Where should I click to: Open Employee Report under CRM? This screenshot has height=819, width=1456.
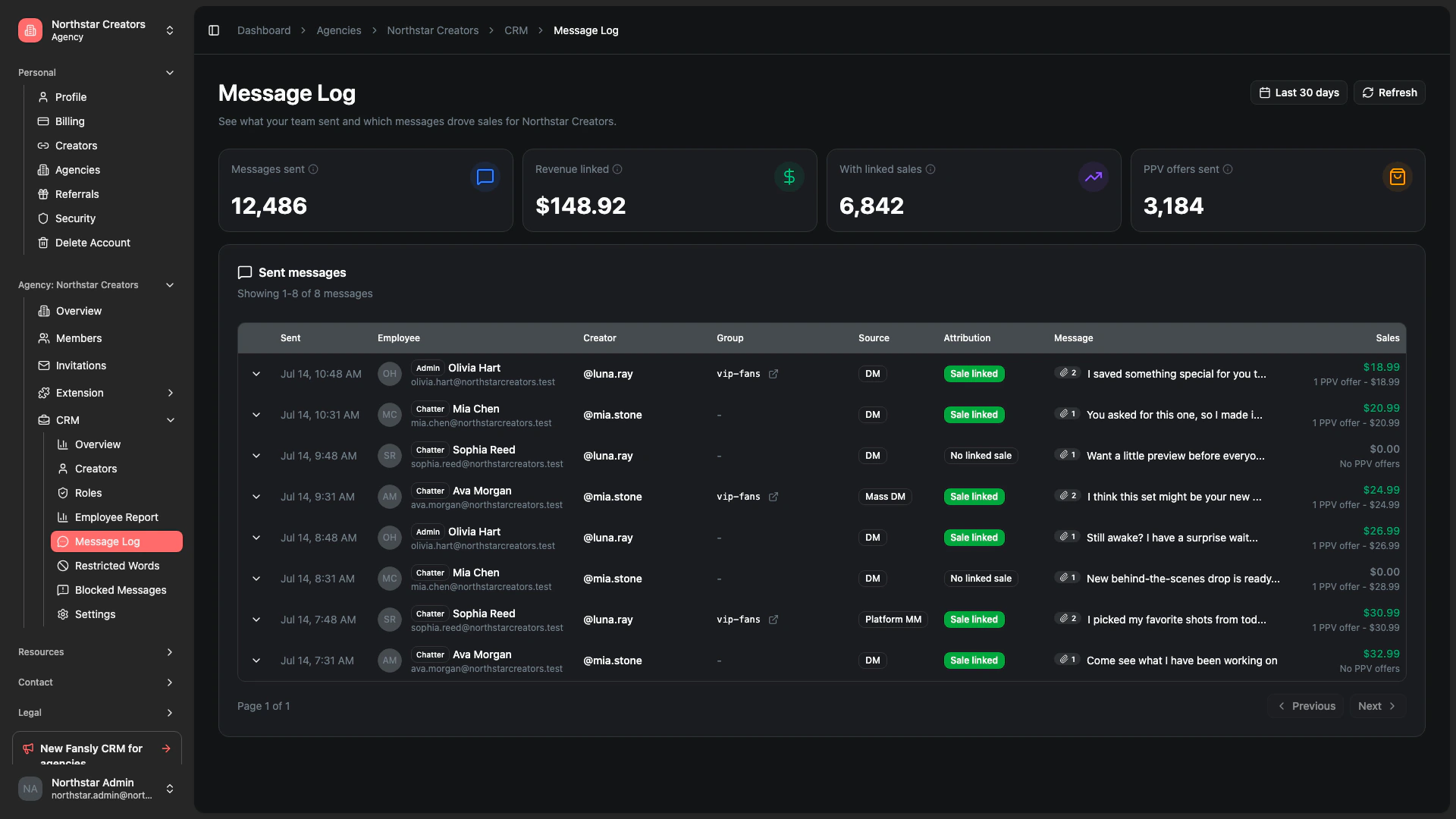click(117, 517)
